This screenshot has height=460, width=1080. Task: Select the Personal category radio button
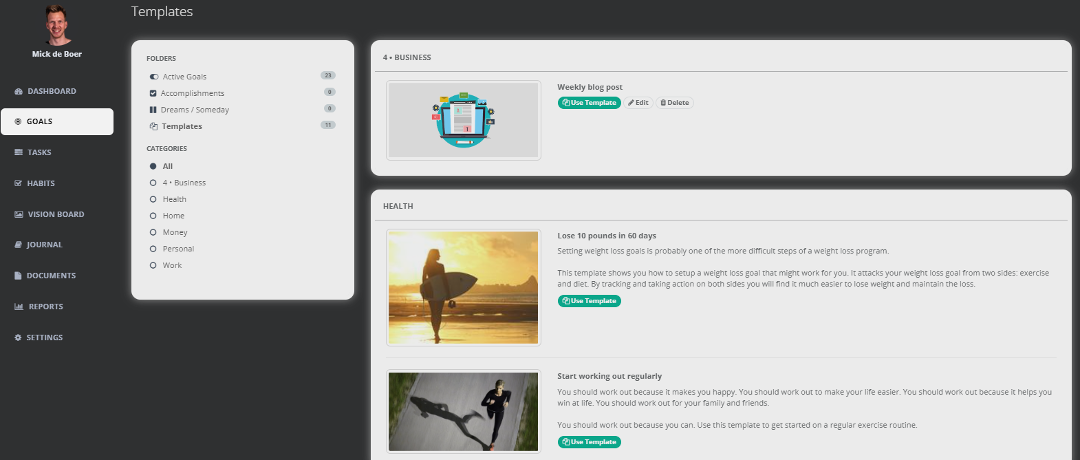153,249
